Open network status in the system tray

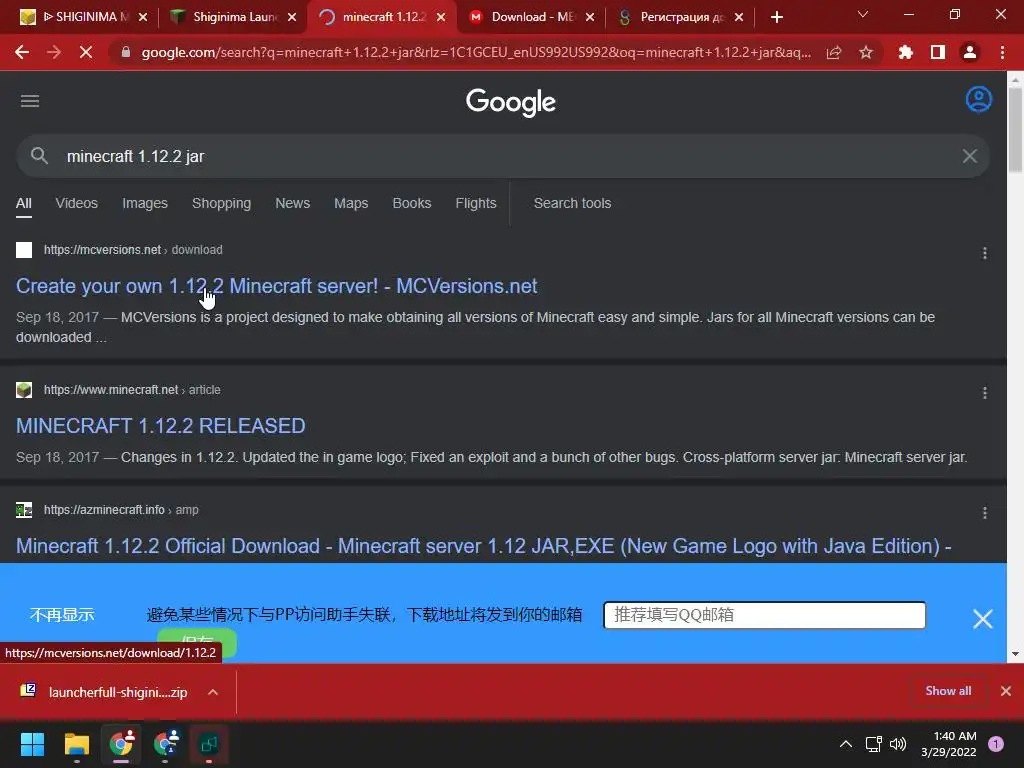(873, 744)
